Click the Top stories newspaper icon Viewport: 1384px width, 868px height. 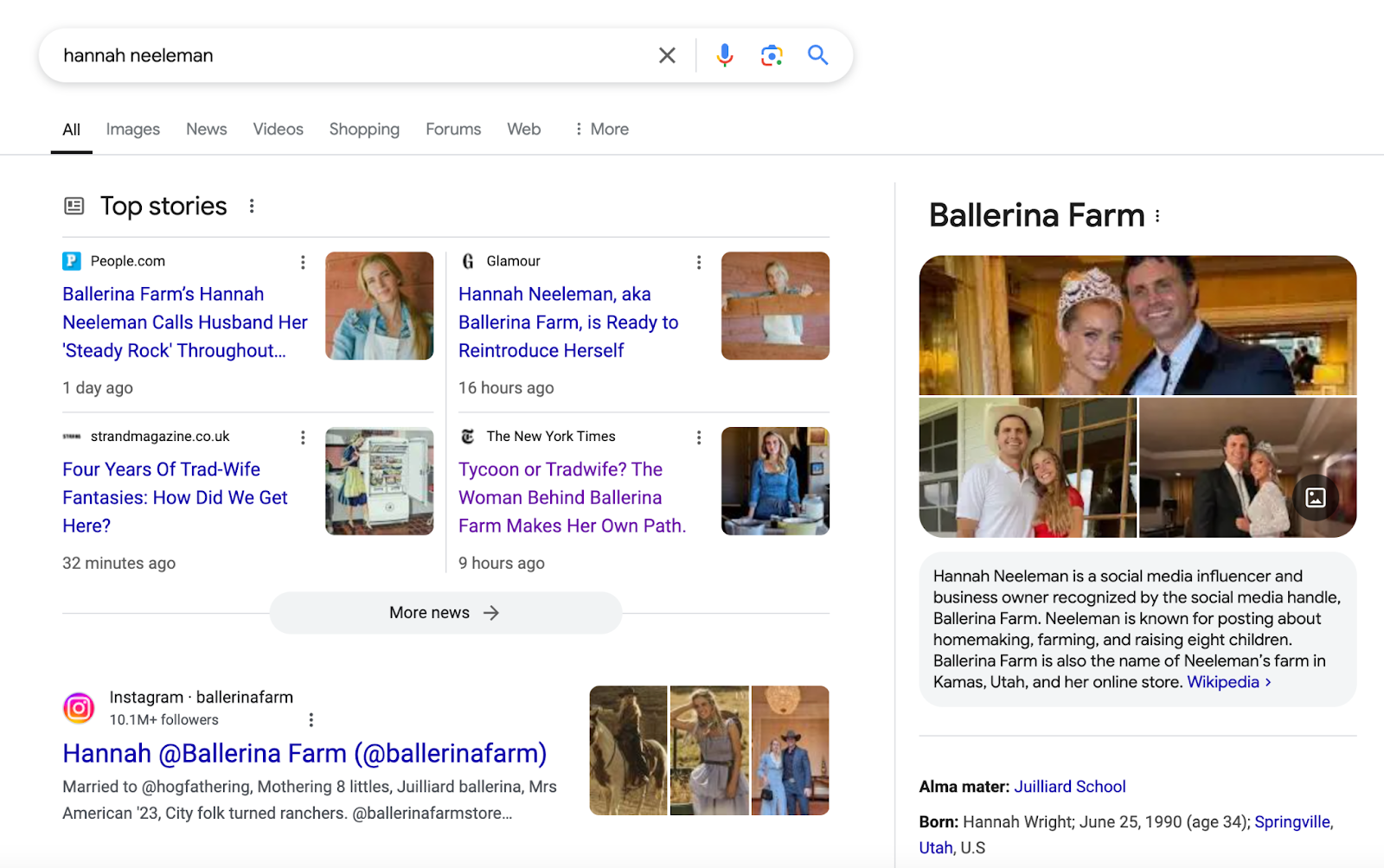[x=74, y=206]
